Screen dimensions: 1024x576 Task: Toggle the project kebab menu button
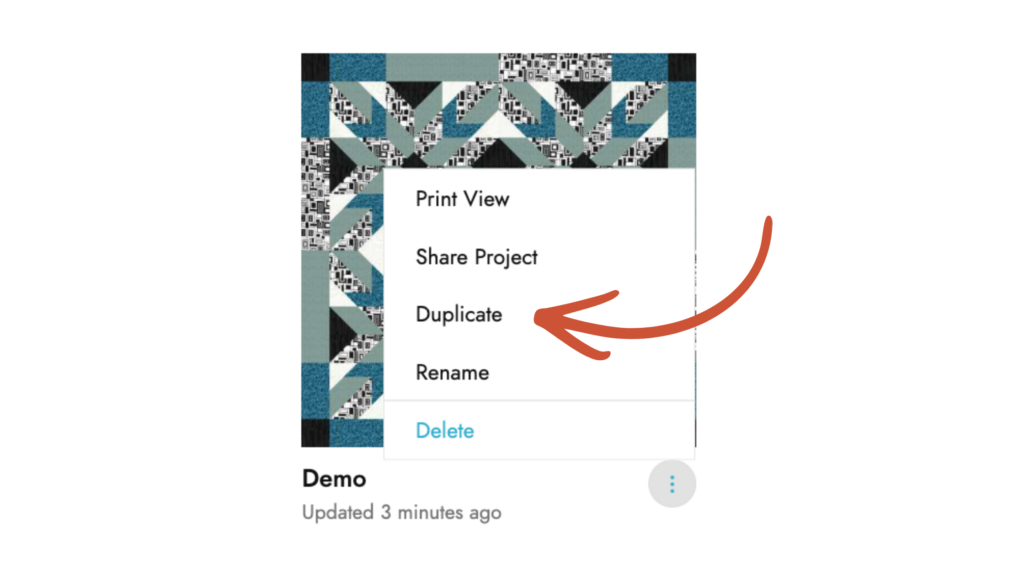[672, 485]
